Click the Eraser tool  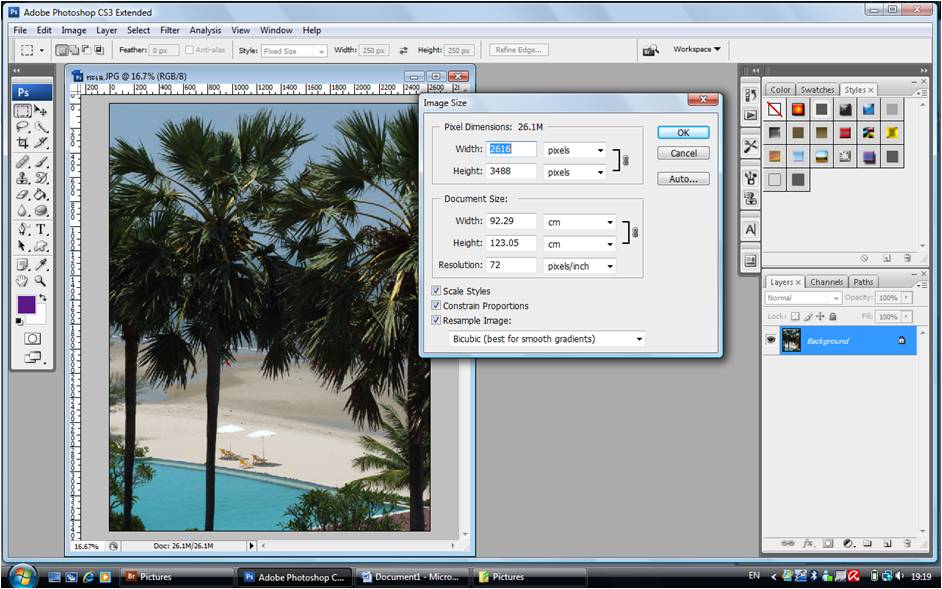tap(22, 195)
